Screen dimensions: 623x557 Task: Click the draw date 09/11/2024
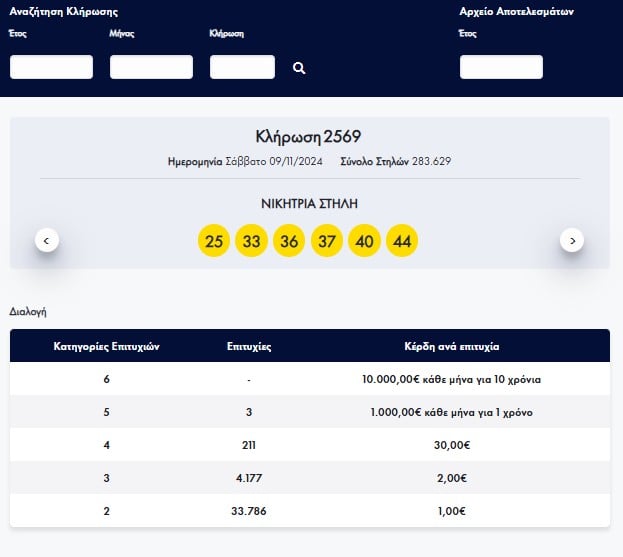point(296,161)
